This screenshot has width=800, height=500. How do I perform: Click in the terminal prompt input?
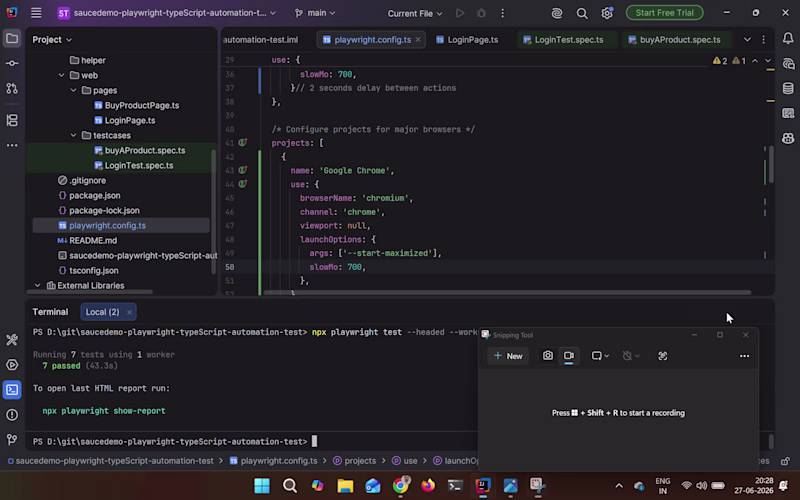[314, 442]
